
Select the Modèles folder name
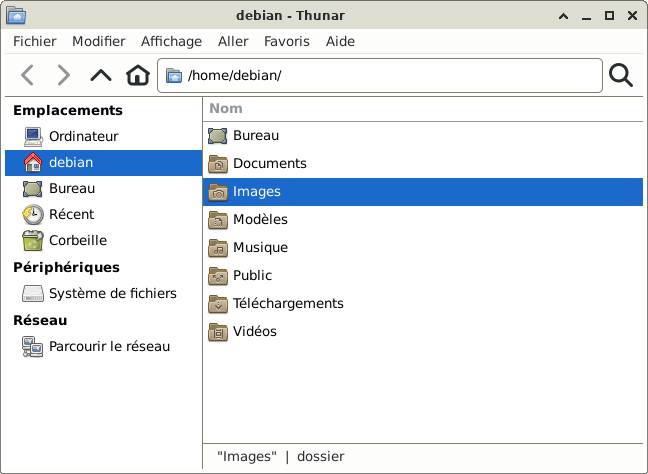(260, 219)
